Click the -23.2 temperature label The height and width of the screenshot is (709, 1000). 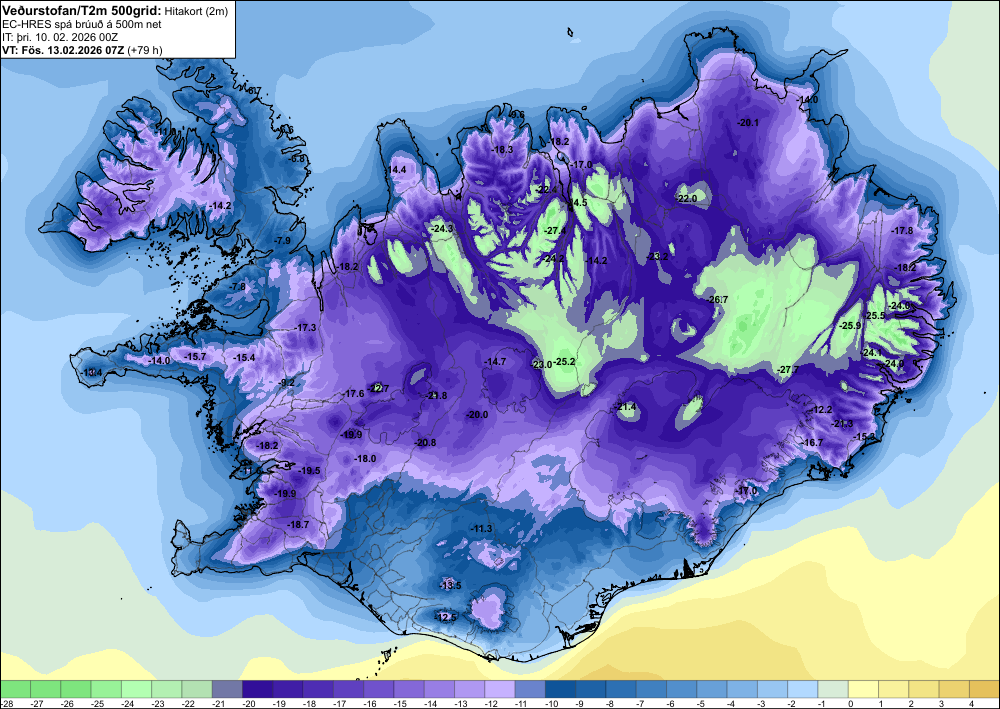pos(658,256)
